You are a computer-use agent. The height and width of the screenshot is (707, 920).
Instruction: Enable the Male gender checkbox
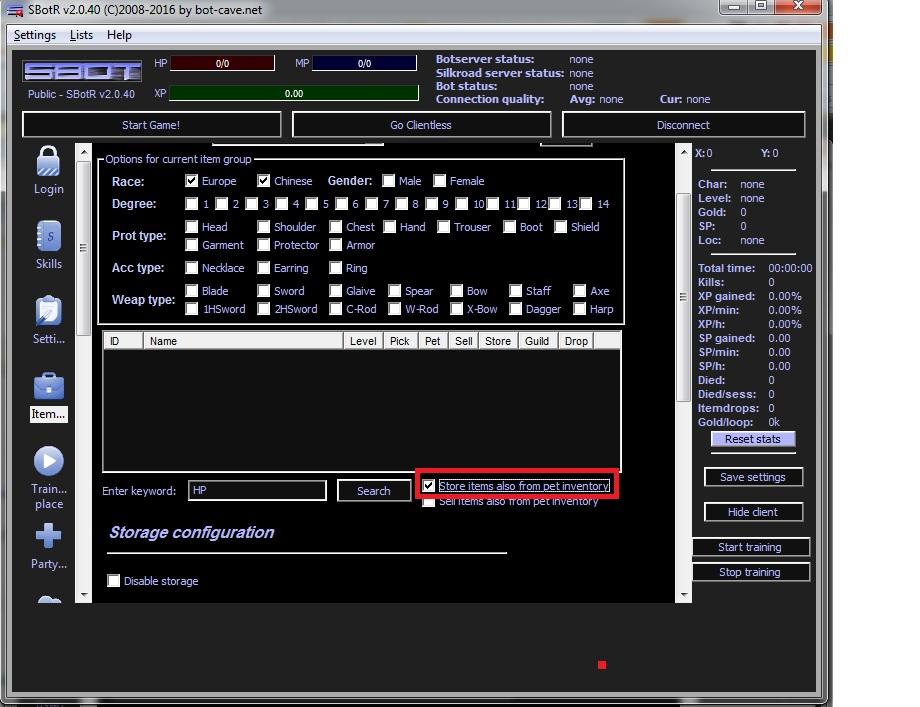coord(388,181)
